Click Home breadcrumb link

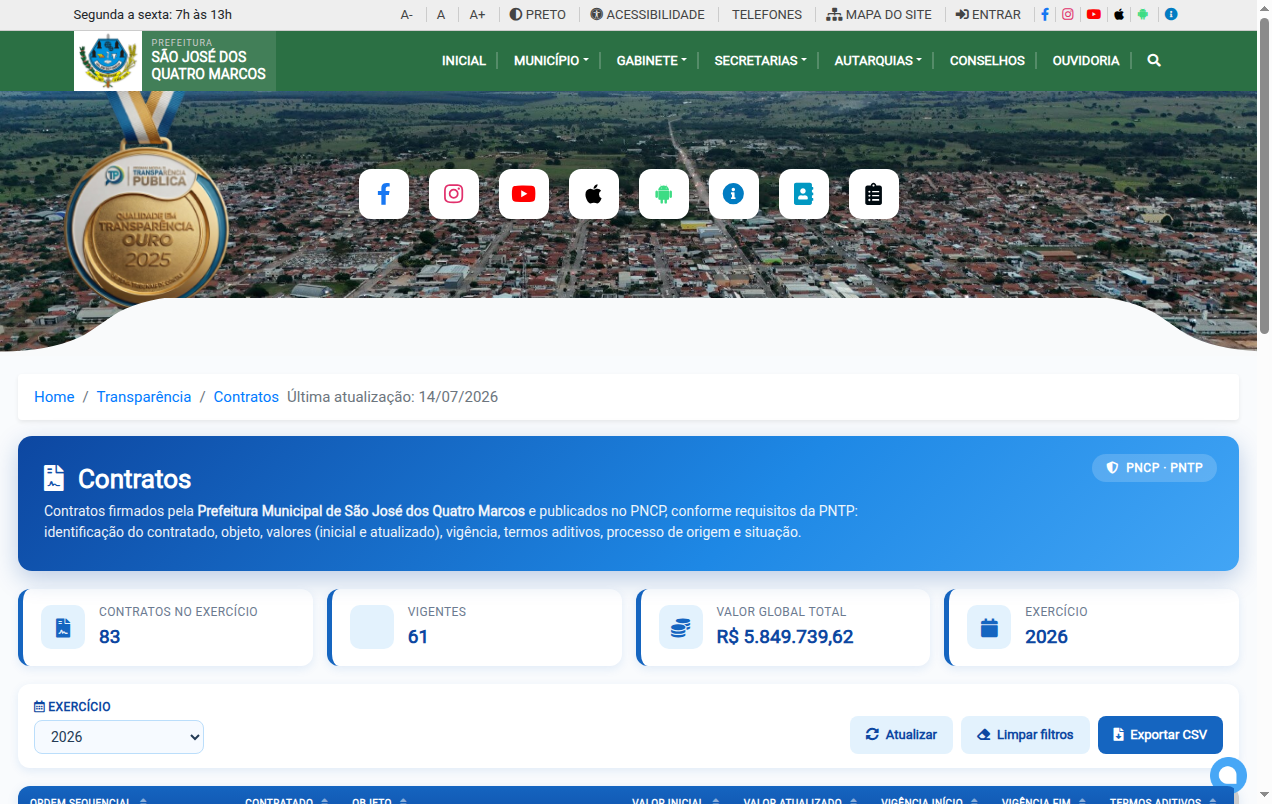[54, 397]
